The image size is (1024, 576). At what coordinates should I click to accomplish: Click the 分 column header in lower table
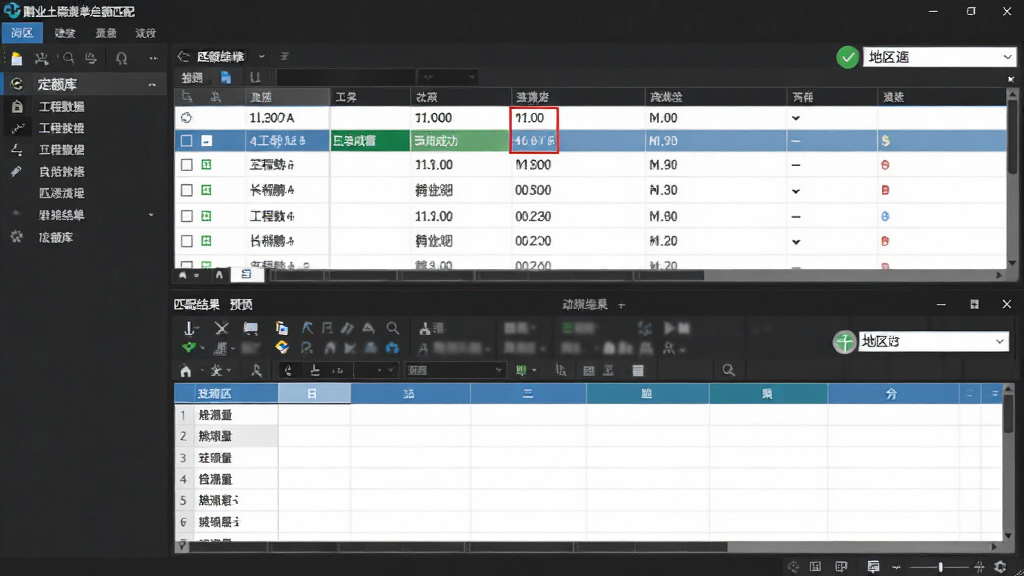pos(891,393)
